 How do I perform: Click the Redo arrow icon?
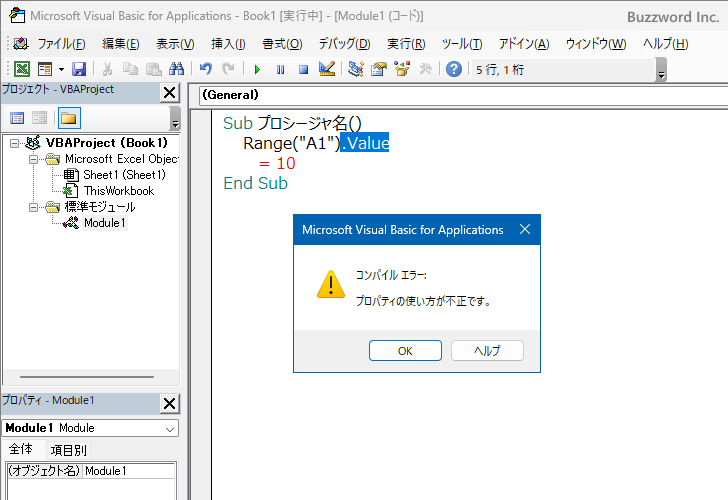point(228,69)
